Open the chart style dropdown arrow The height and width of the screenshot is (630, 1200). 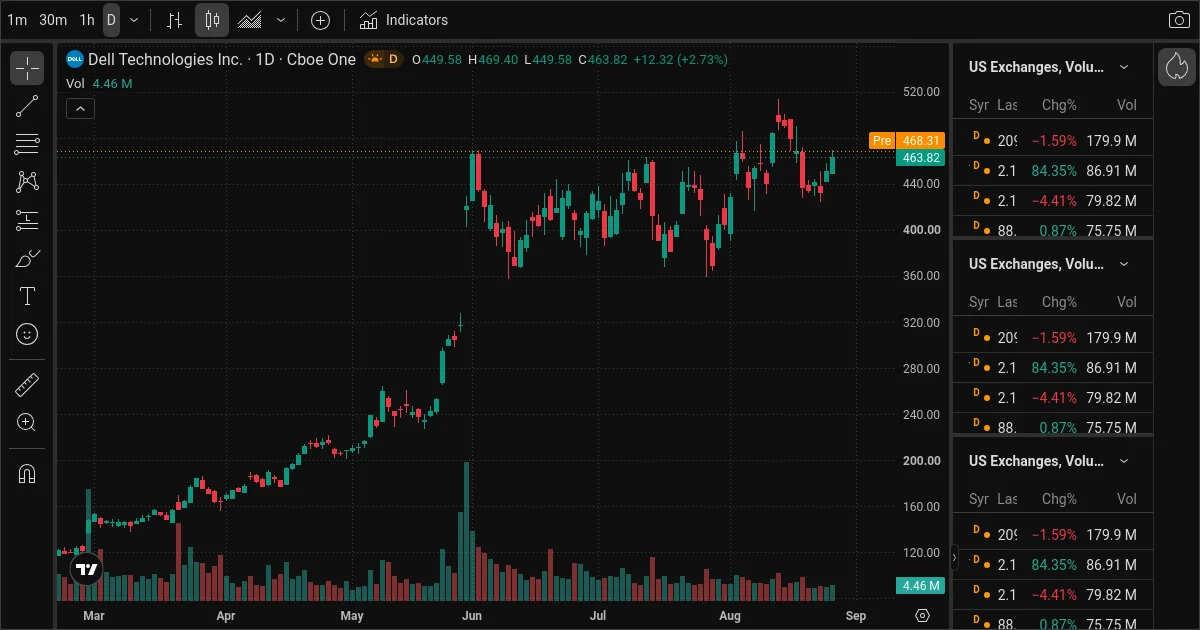281,20
